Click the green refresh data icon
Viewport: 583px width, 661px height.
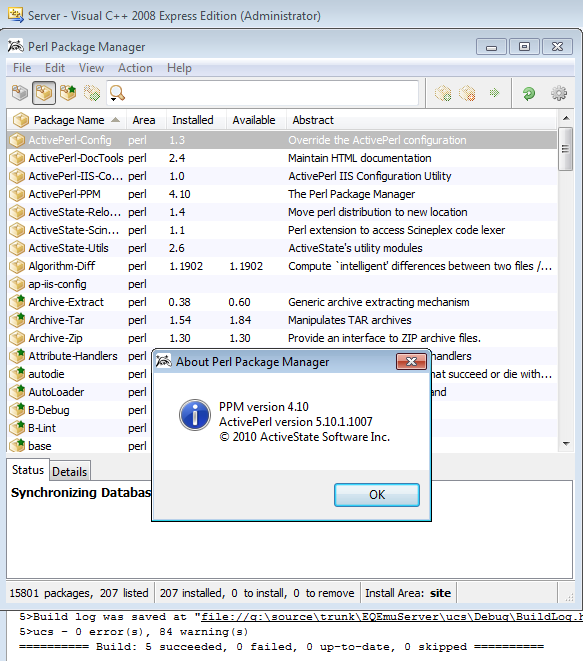click(529, 93)
